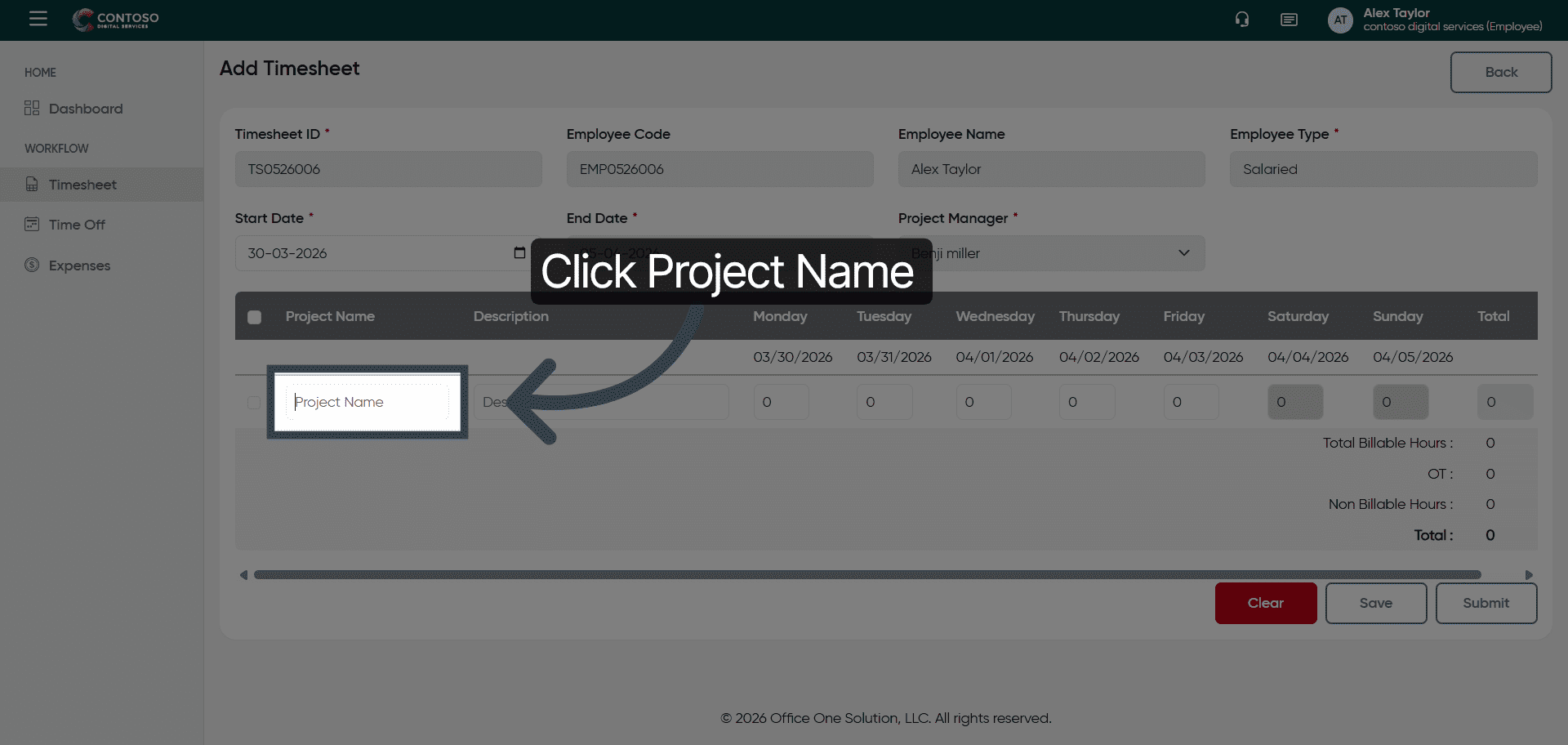This screenshot has width=1568, height=745.
Task: Click the headset support icon
Action: [1242, 20]
